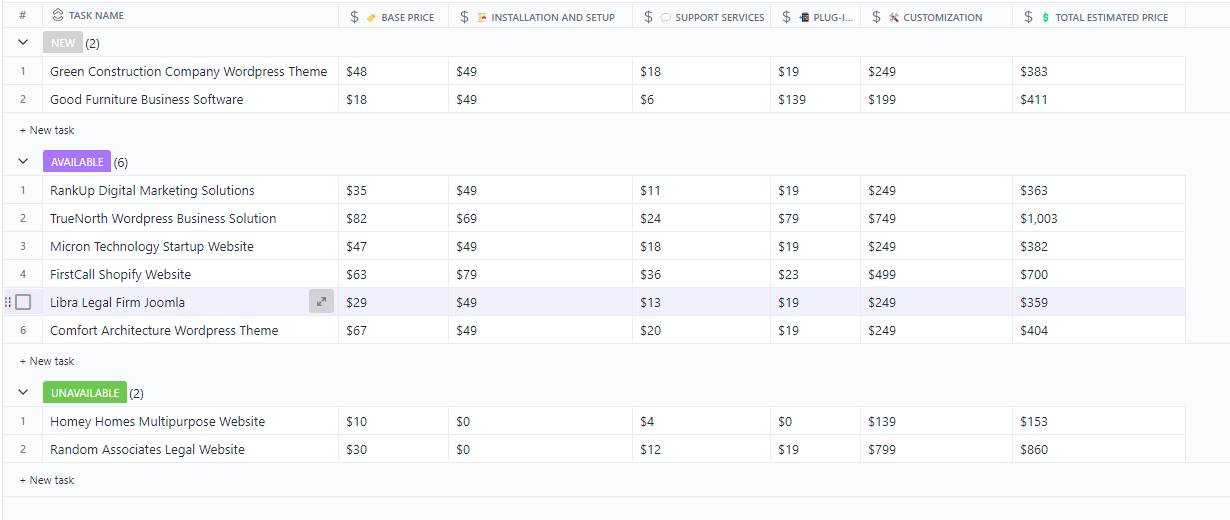Viewport: 1230px width, 520px height.
Task: Click the purple AVAILABLE status label
Action: (x=77, y=161)
